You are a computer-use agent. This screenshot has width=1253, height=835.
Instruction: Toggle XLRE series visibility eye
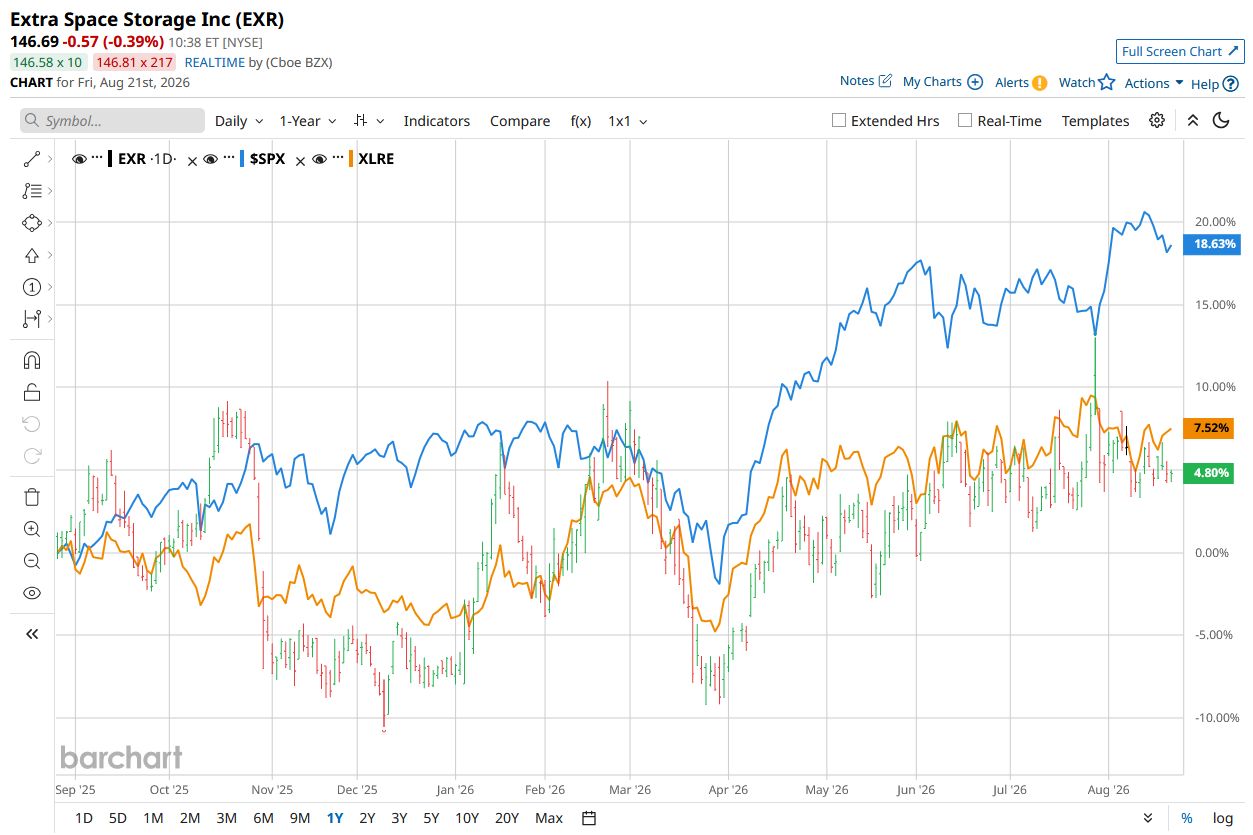click(320, 158)
